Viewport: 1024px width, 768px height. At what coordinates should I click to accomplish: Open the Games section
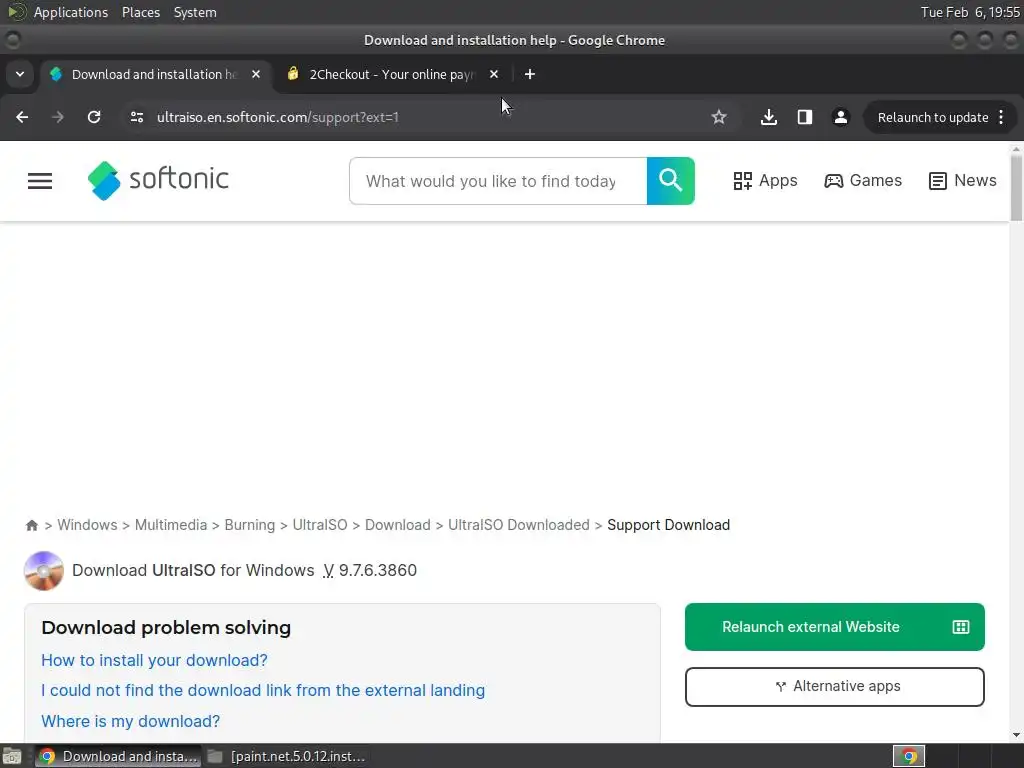[863, 180]
